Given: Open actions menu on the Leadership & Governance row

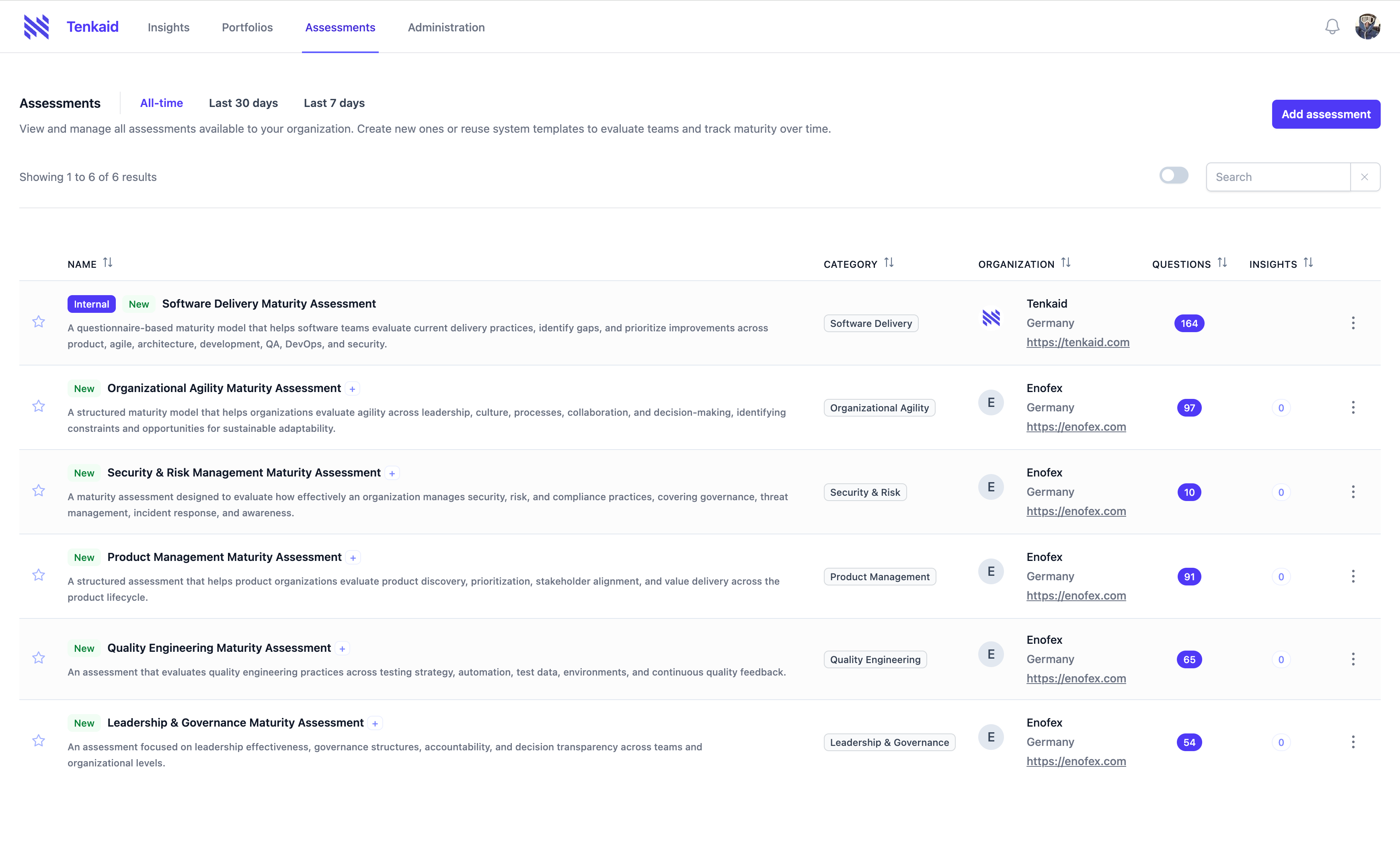Looking at the screenshot, I should click(1353, 741).
